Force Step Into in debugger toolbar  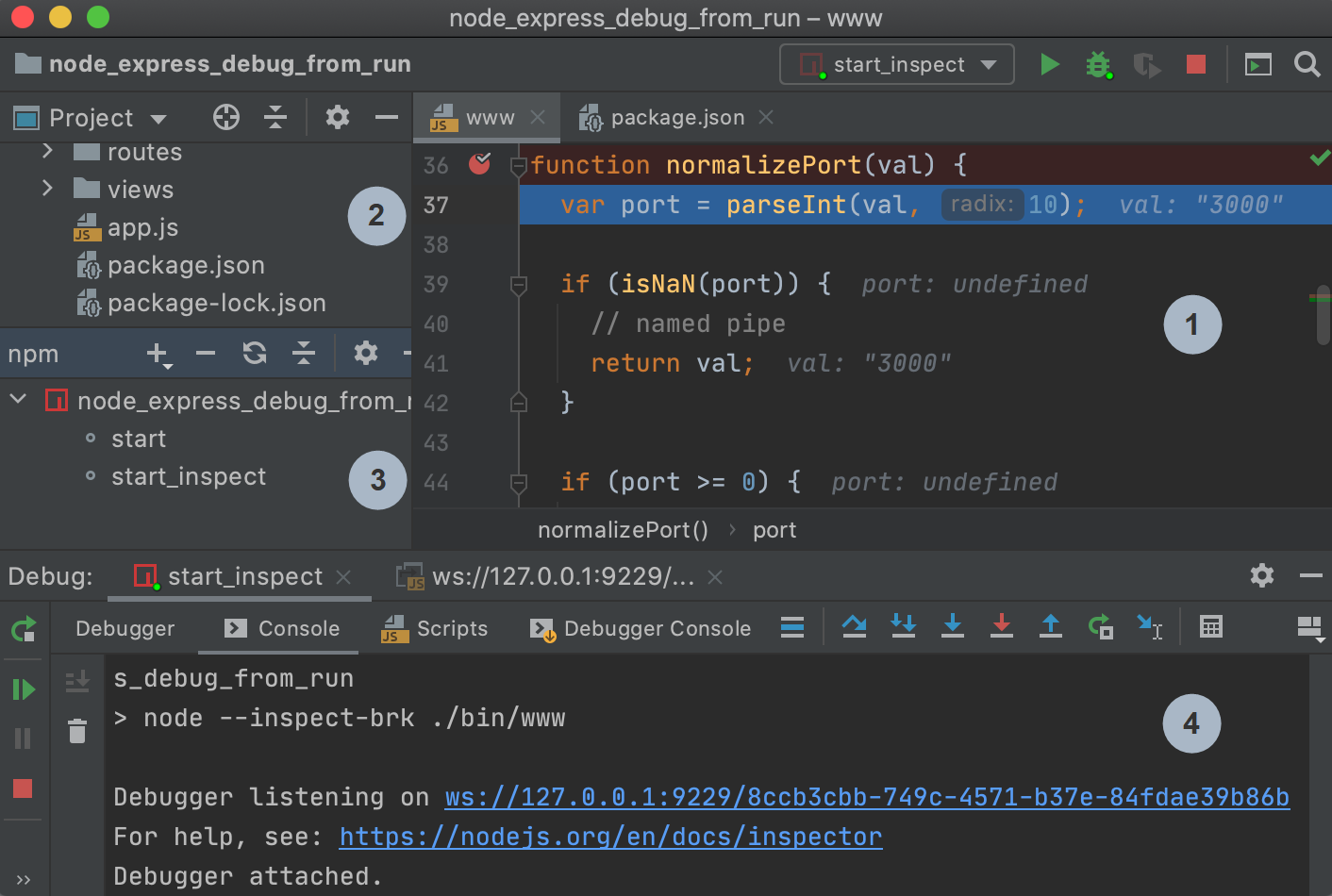coord(953,627)
